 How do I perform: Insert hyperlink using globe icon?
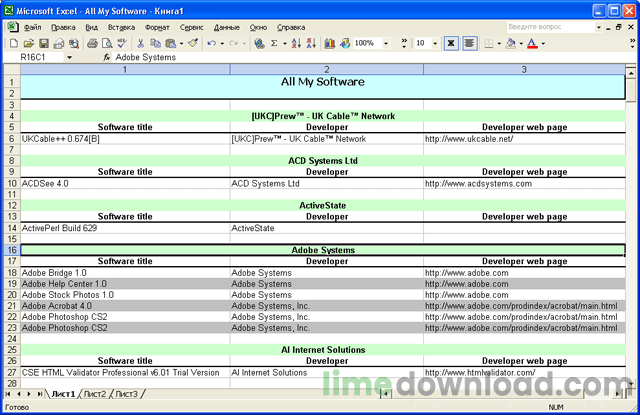[259, 43]
